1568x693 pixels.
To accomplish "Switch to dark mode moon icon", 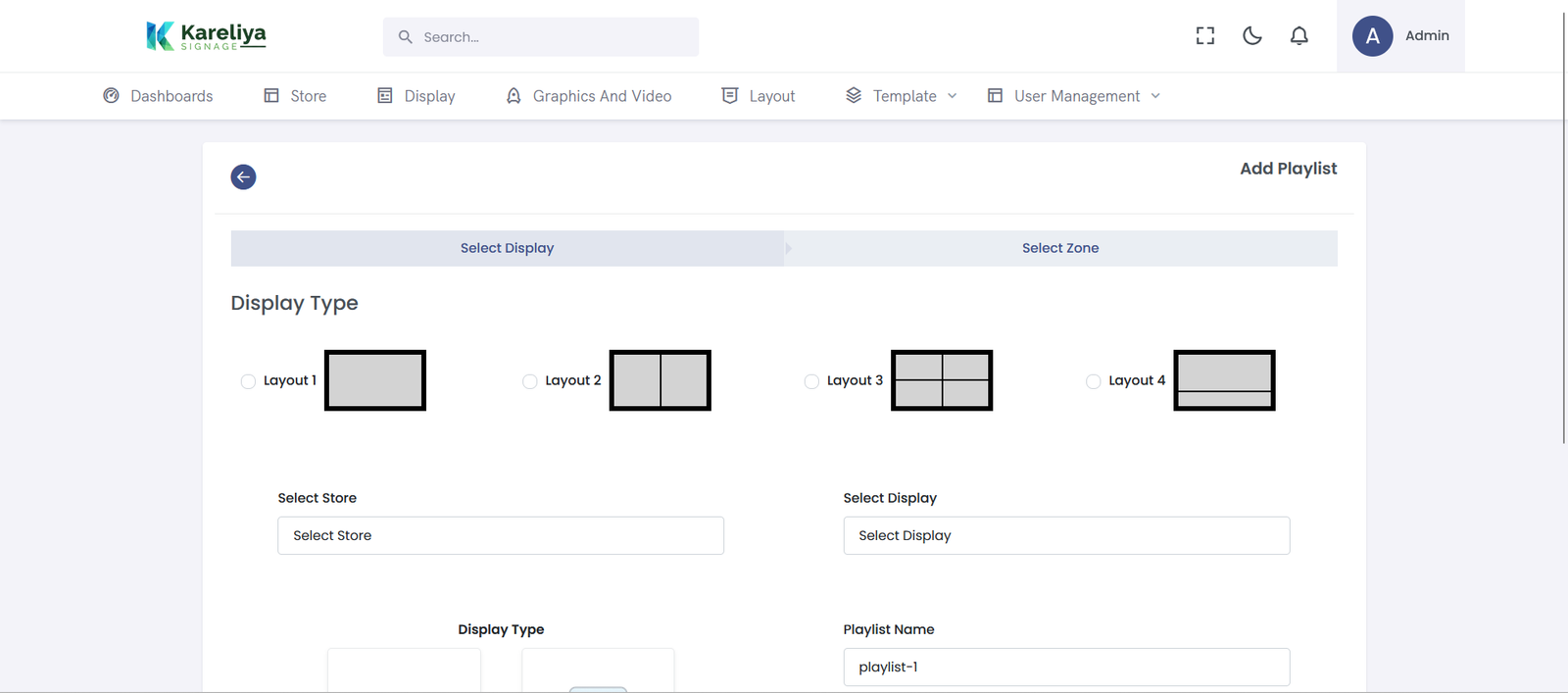I will 1252,36.
